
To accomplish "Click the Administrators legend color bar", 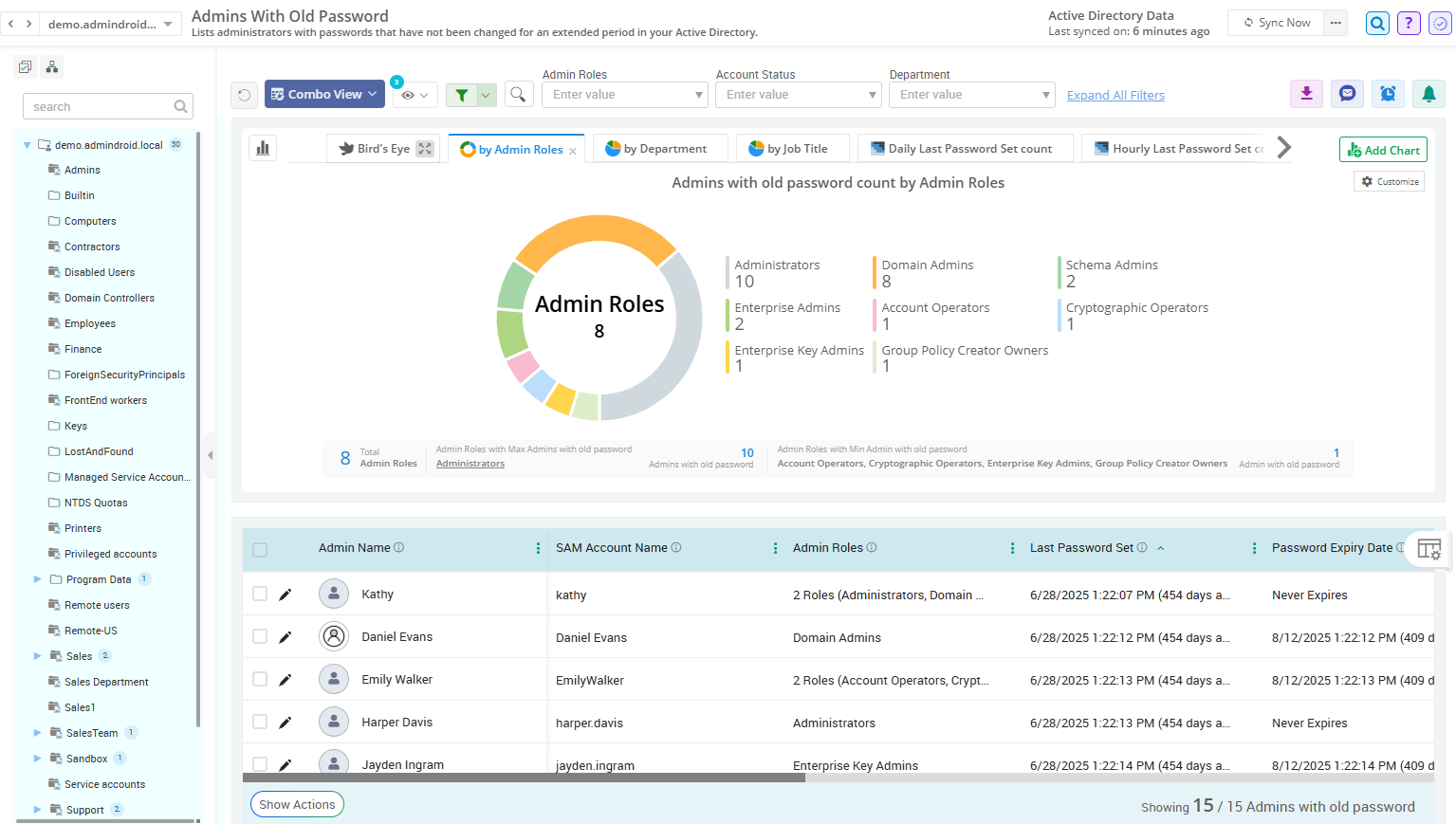I will pyautogui.click(x=728, y=273).
